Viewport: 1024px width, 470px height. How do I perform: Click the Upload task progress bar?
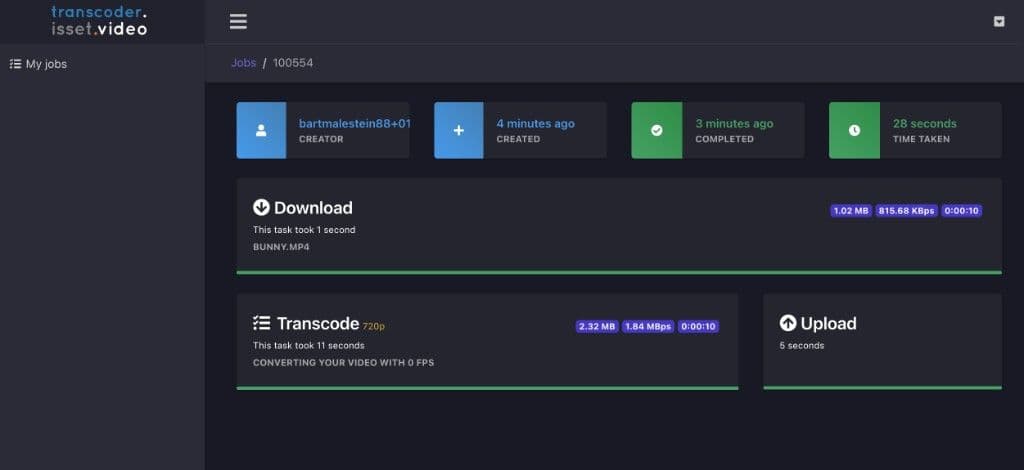click(x=882, y=388)
